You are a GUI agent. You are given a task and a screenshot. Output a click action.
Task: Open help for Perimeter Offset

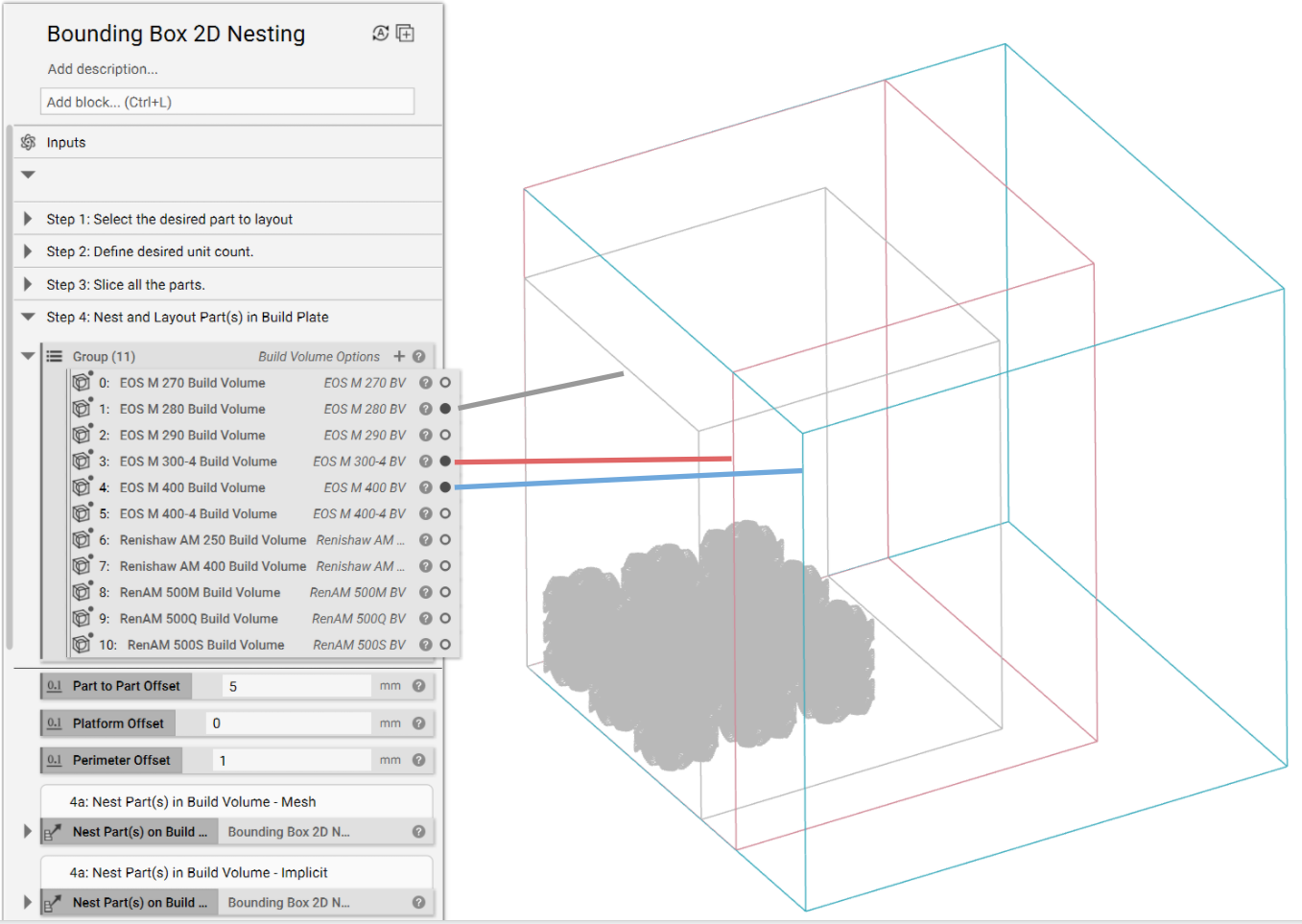(x=419, y=760)
